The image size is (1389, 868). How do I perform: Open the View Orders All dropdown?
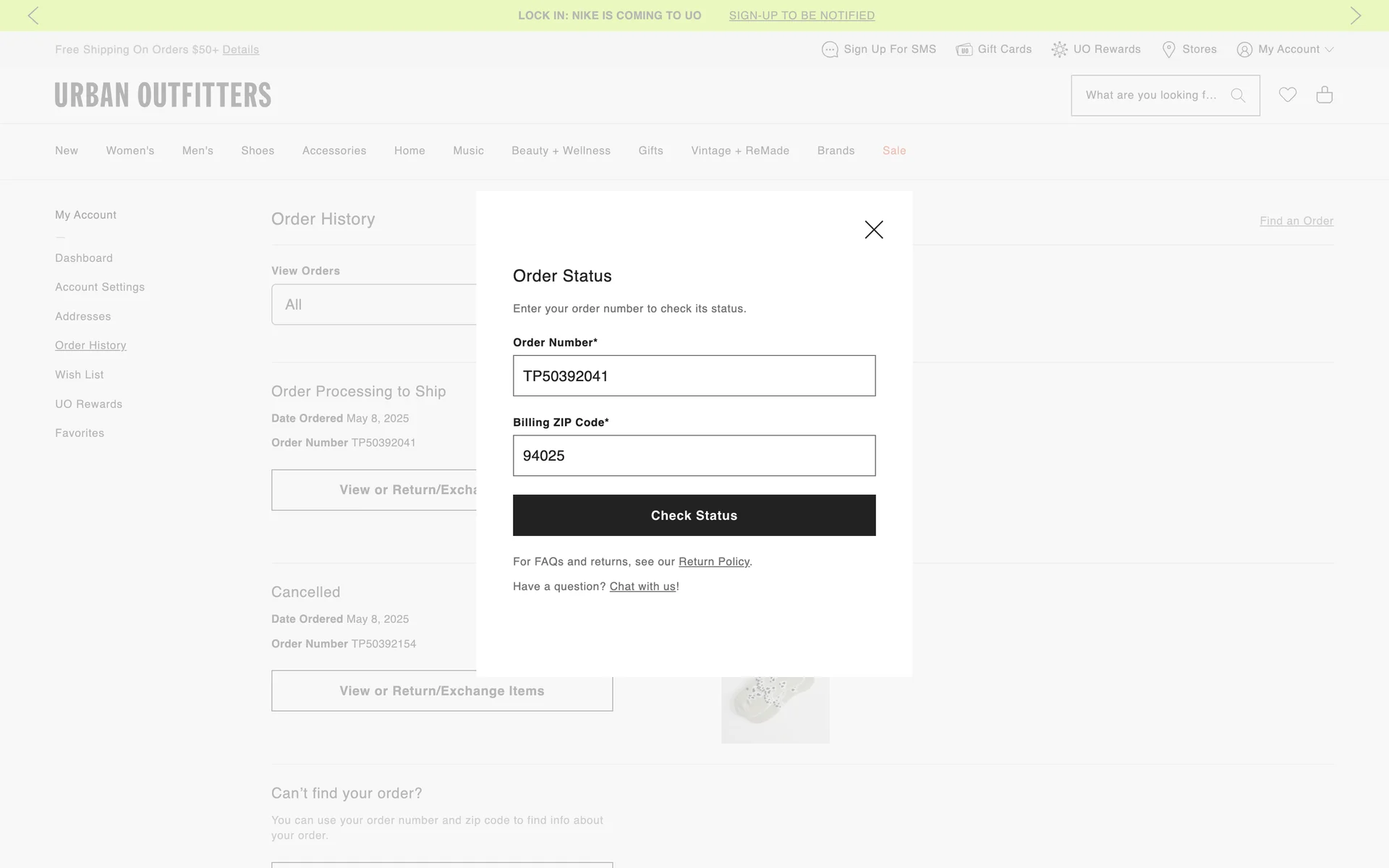pyautogui.click(x=373, y=305)
